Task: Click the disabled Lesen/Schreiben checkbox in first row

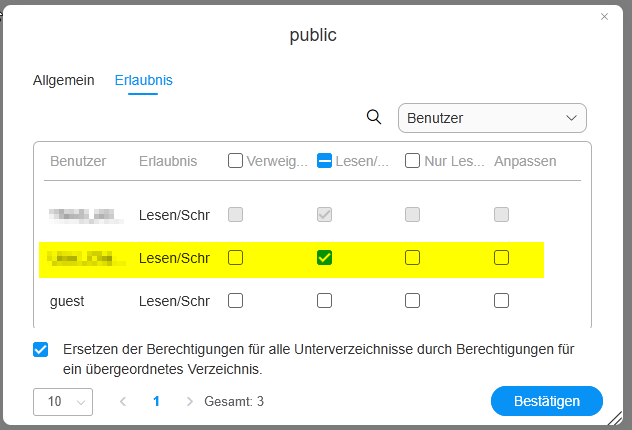Action: click(324, 214)
